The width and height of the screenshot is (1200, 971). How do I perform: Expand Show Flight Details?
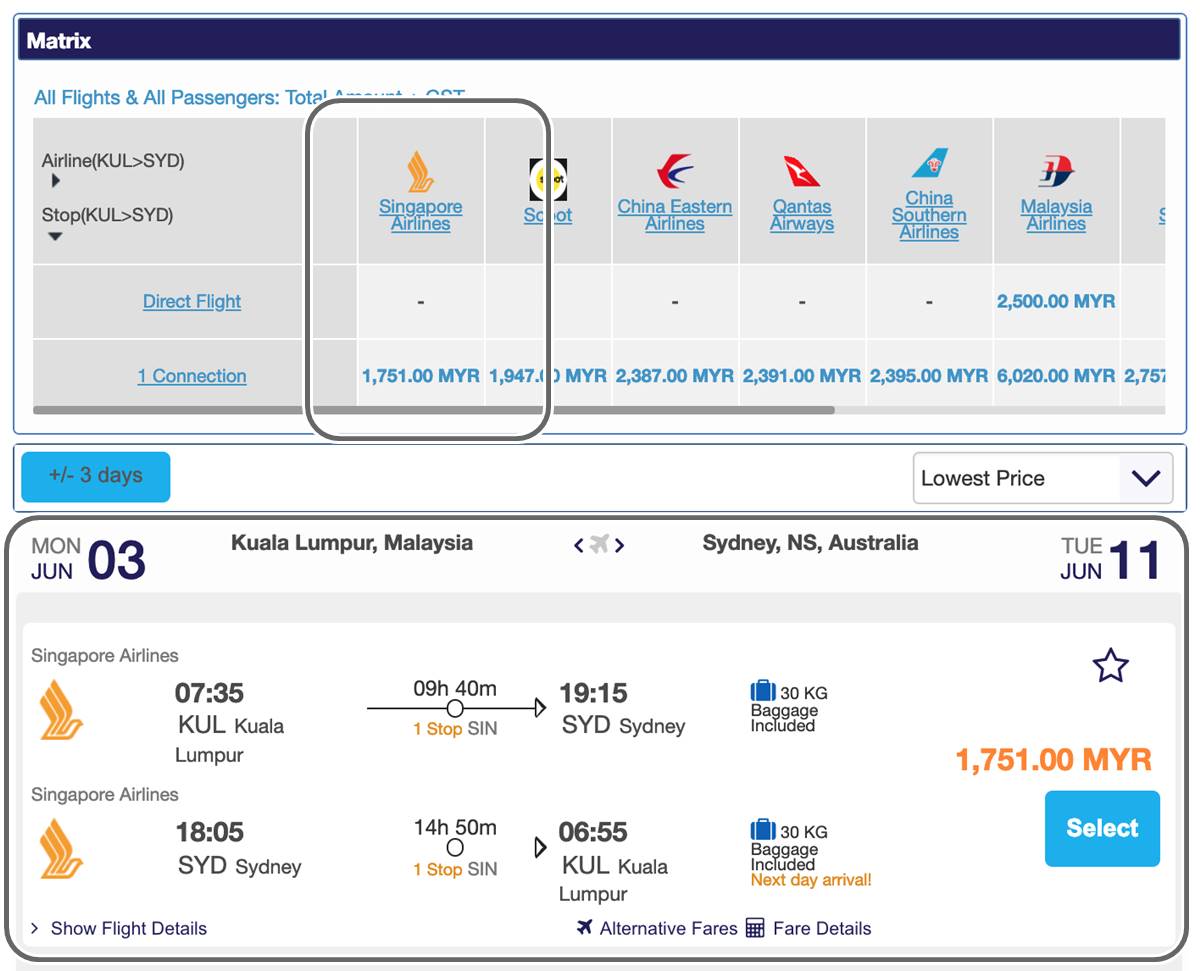(119, 928)
